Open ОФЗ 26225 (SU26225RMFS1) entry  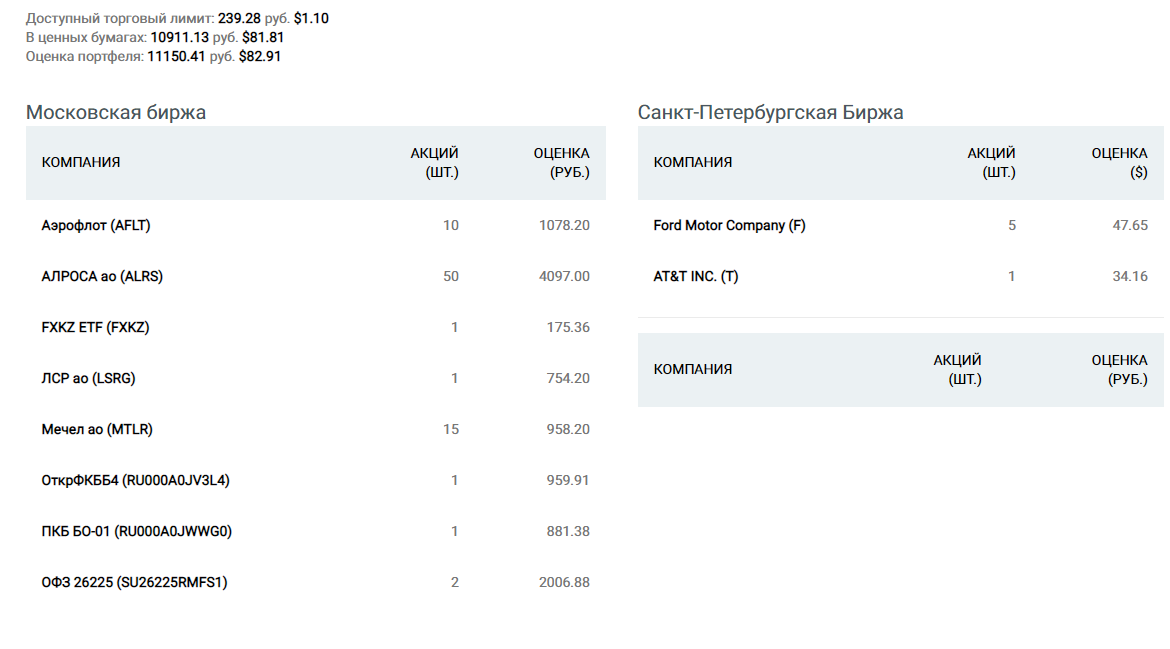[x=134, y=583]
